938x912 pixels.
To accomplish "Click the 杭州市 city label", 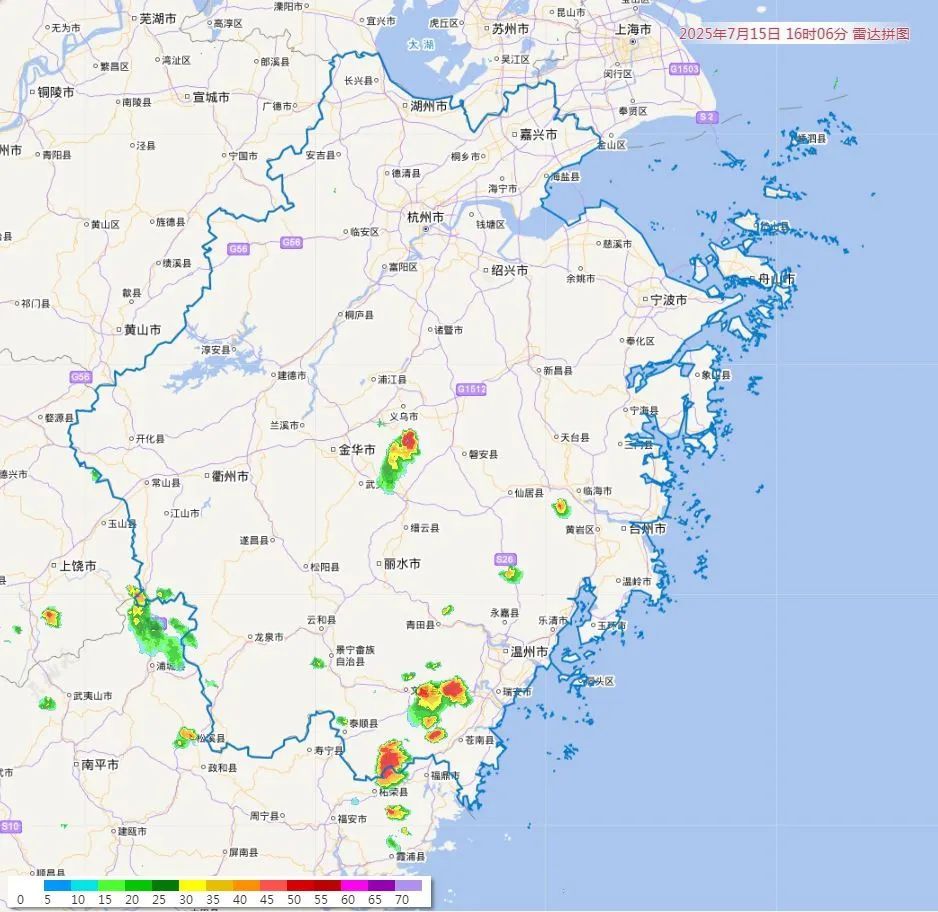I will point(424,215).
